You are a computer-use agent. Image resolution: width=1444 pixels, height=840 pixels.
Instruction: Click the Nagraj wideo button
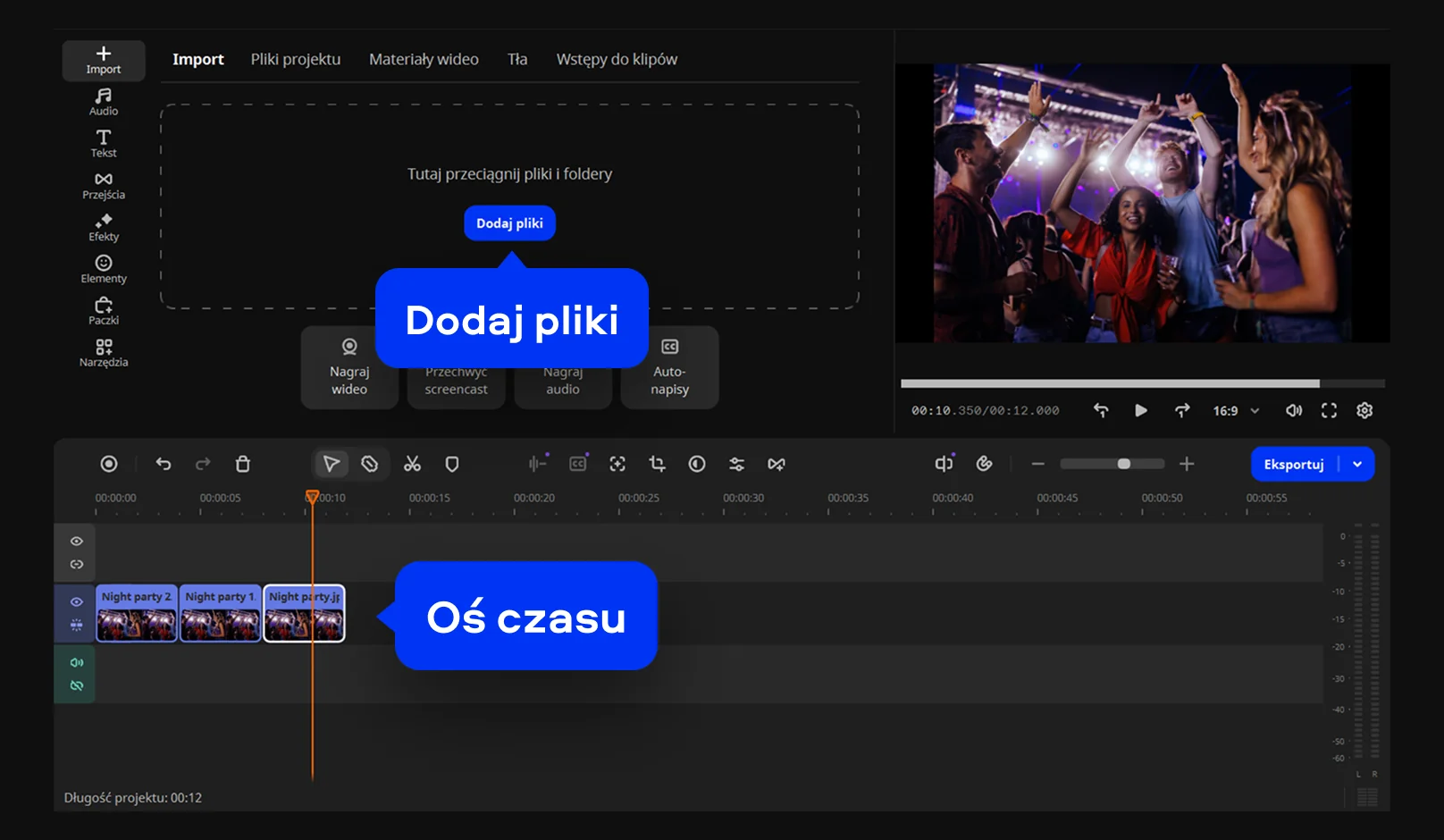[349, 367]
